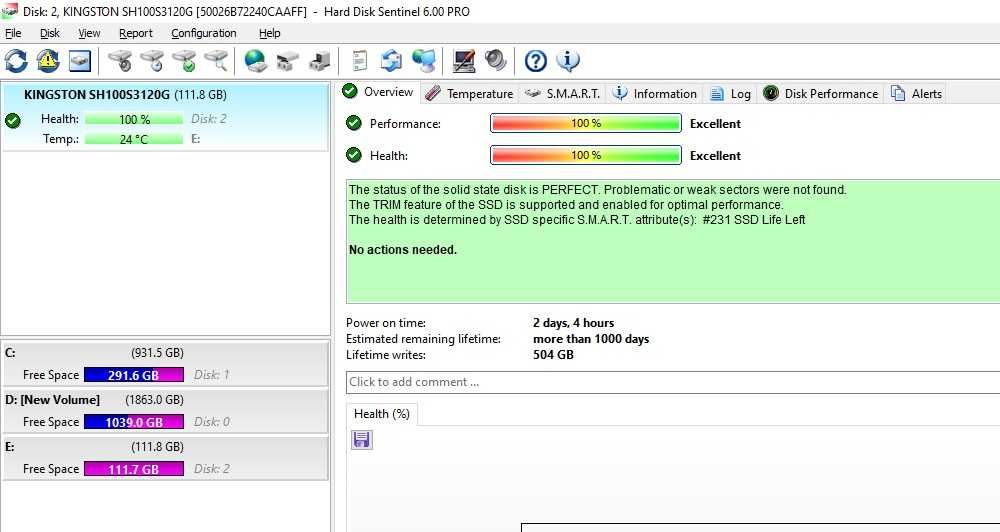Screen dimensions: 1000x532
Task: Open the Help menu
Action: [x=269, y=33]
